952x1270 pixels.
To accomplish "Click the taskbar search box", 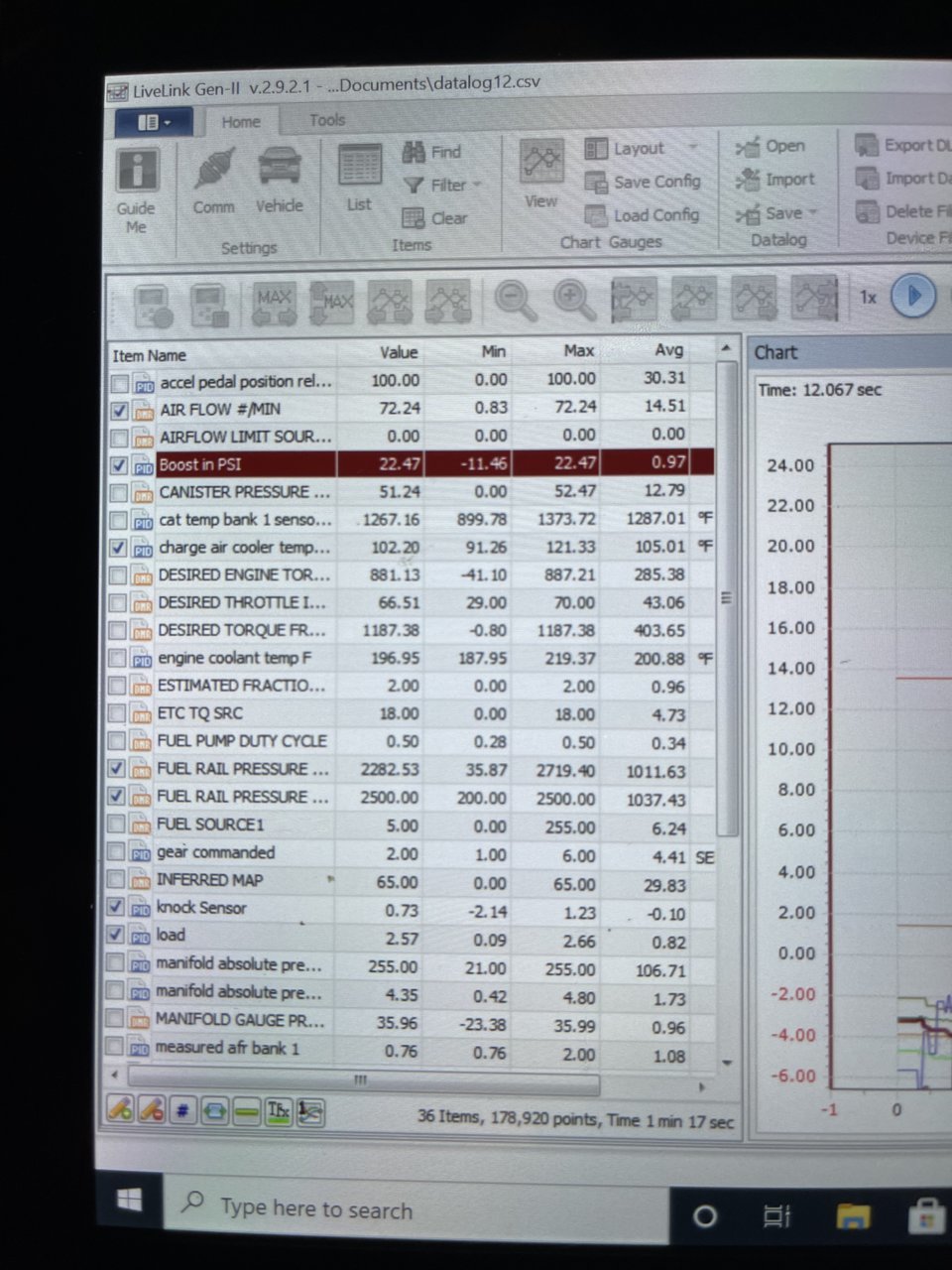I will [416, 1208].
